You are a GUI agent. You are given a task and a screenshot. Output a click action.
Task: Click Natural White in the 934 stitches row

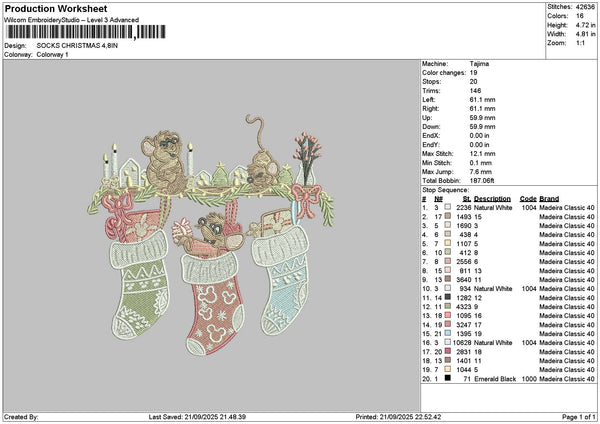[x=493, y=289]
